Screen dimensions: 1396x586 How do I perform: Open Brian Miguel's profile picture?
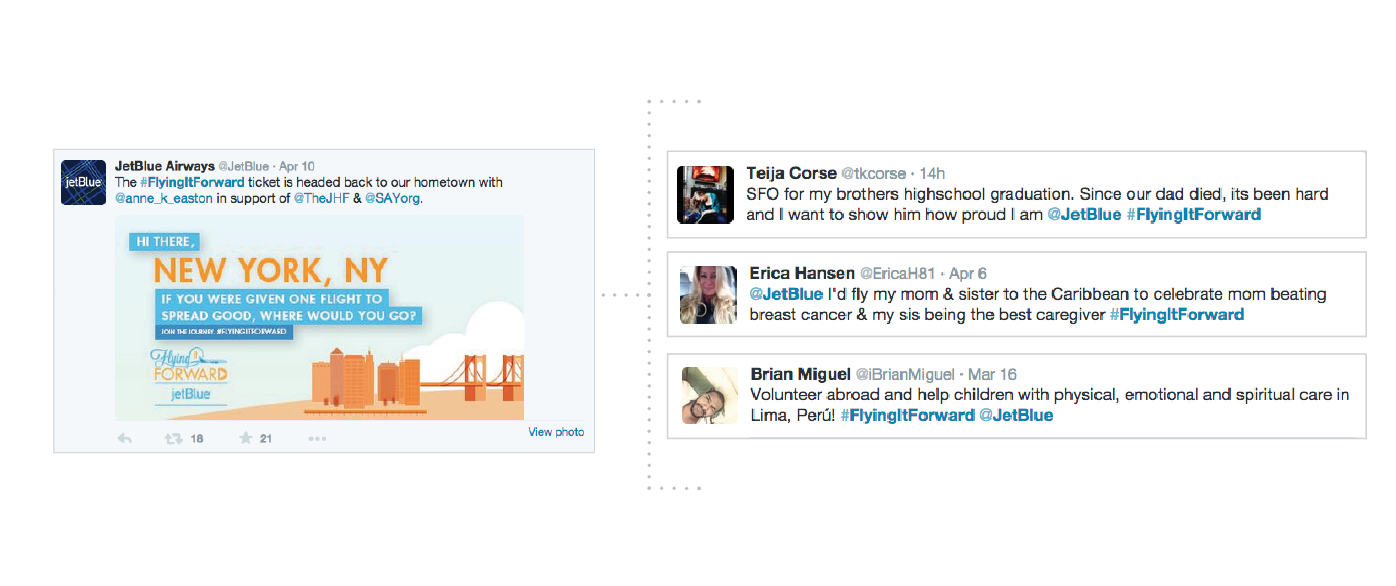pyautogui.click(x=710, y=395)
